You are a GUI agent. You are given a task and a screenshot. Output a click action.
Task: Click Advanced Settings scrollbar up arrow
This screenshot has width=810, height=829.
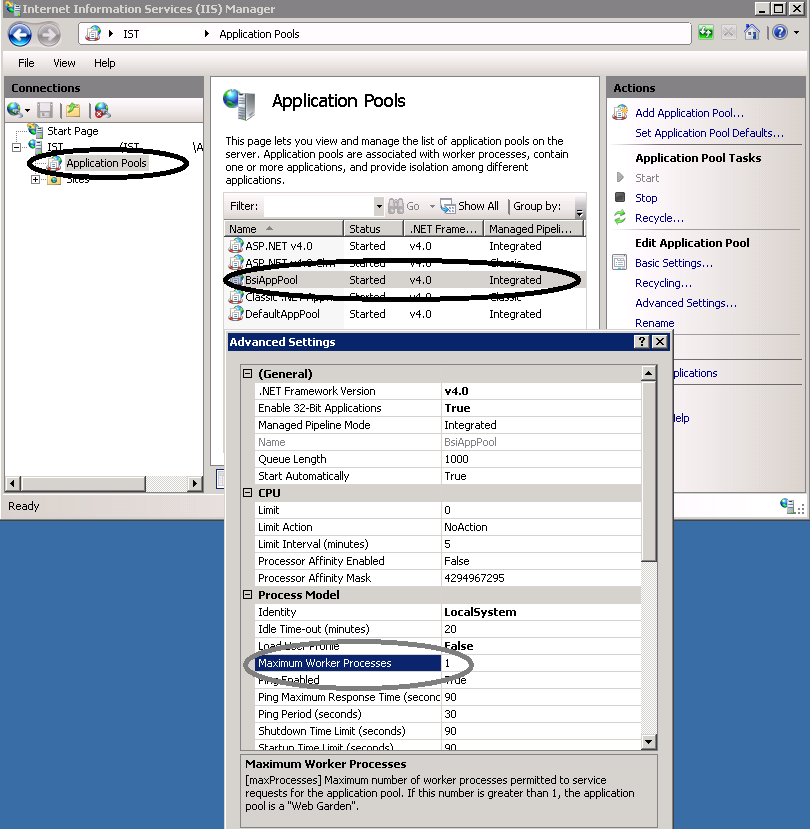pos(649,373)
